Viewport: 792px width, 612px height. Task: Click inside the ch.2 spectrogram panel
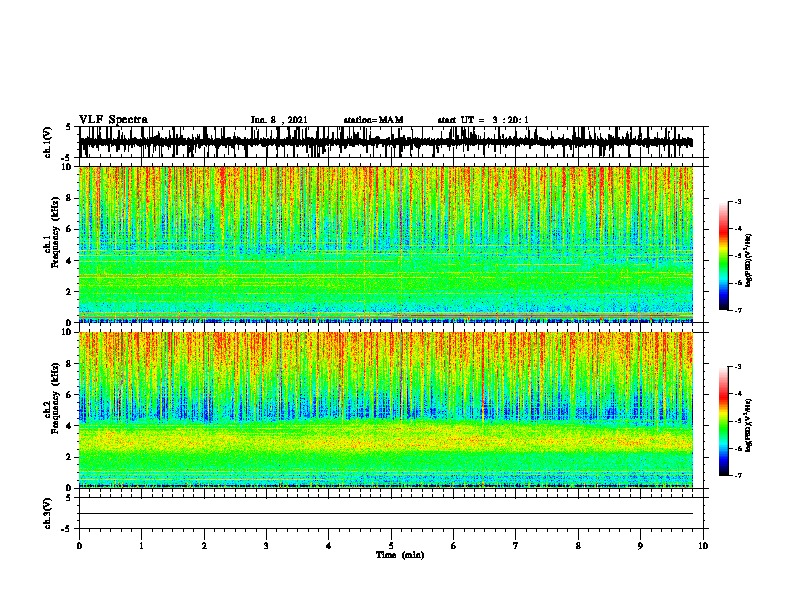click(x=386, y=410)
